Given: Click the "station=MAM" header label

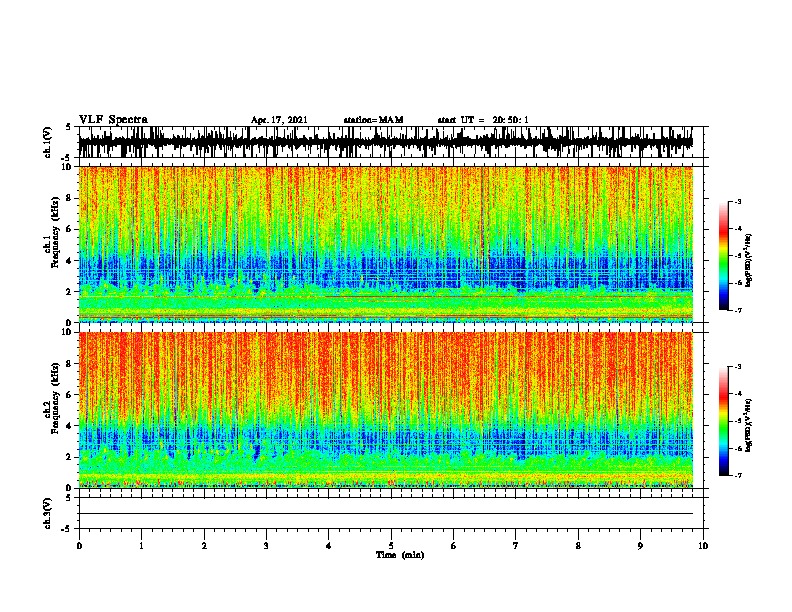Looking at the screenshot, I should click(x=373, y=120).
